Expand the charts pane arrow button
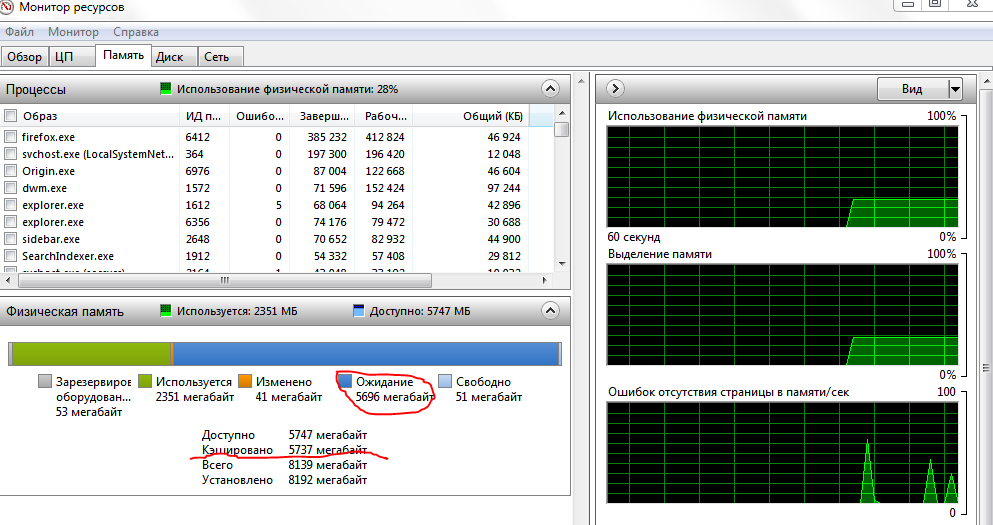The width and height of the screenshot is (993, 525). 615,88
